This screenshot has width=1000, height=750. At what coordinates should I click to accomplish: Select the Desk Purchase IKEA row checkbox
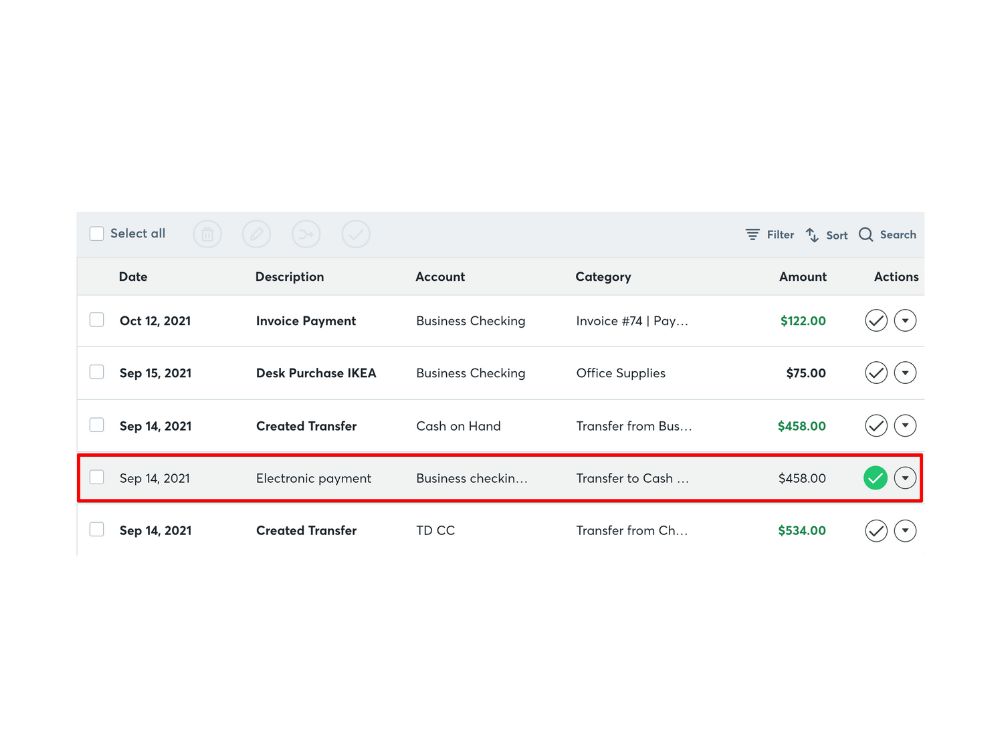coord(96,372)
